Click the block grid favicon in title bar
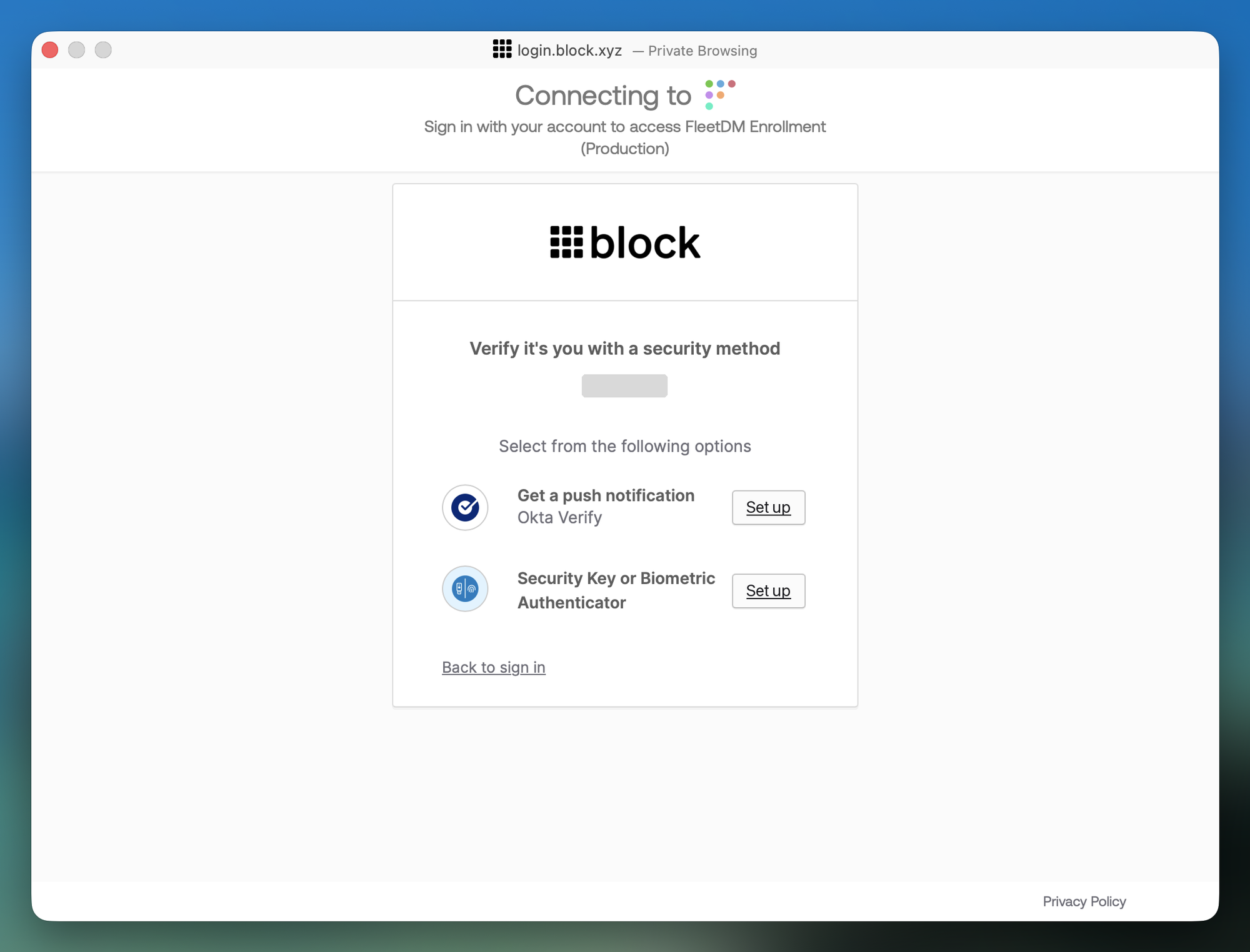 coord(502,49)
